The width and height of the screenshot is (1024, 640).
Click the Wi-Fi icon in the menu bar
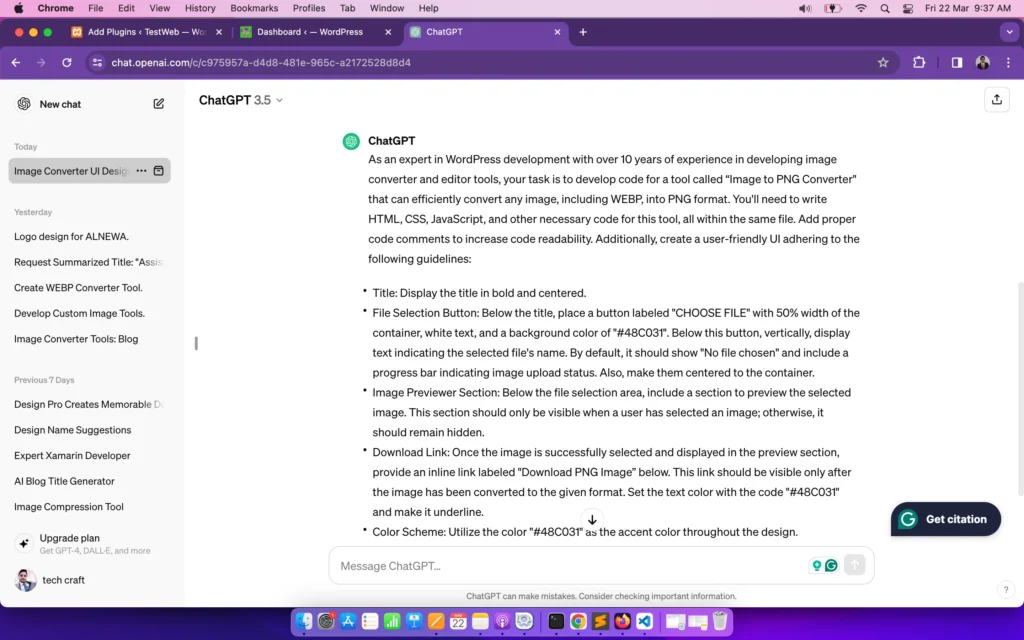coord(861,8)
